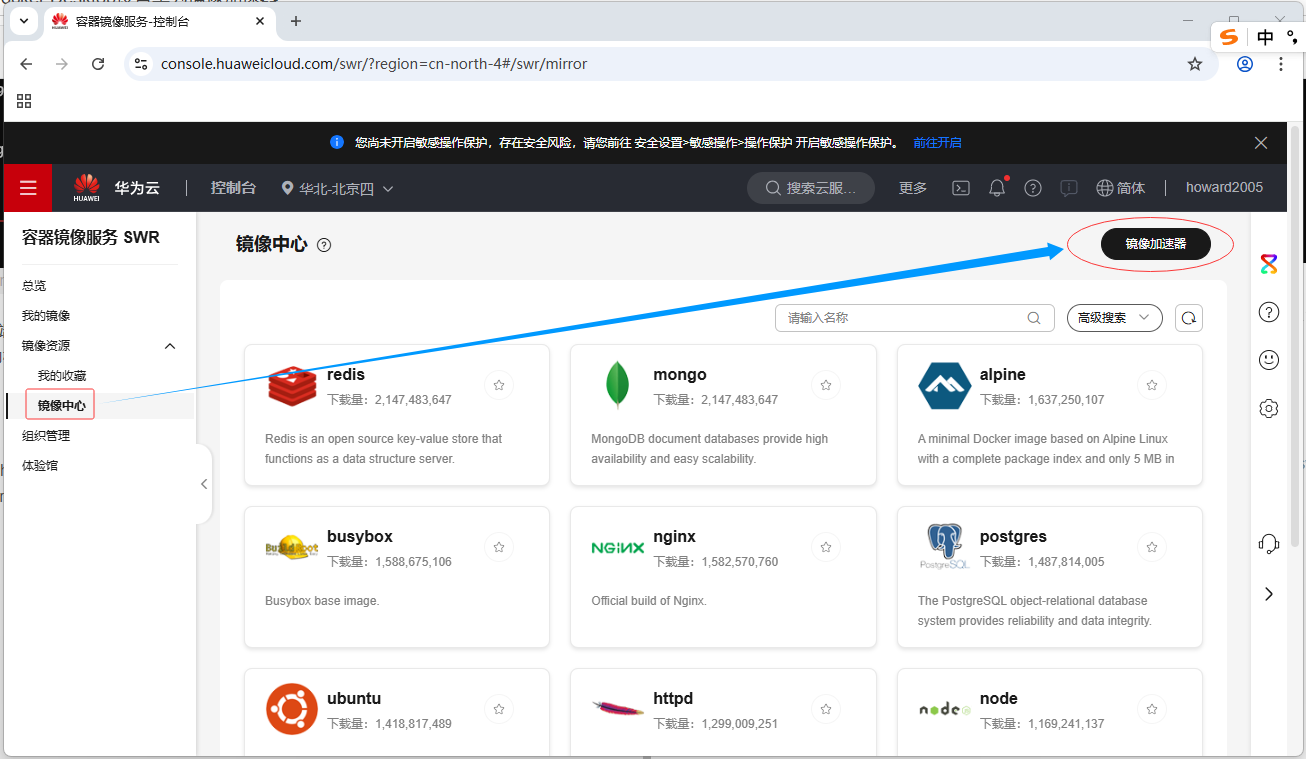Favorite the postgres image
The width and height of the screenshot is (1306, 759).
click(1152, 547)
